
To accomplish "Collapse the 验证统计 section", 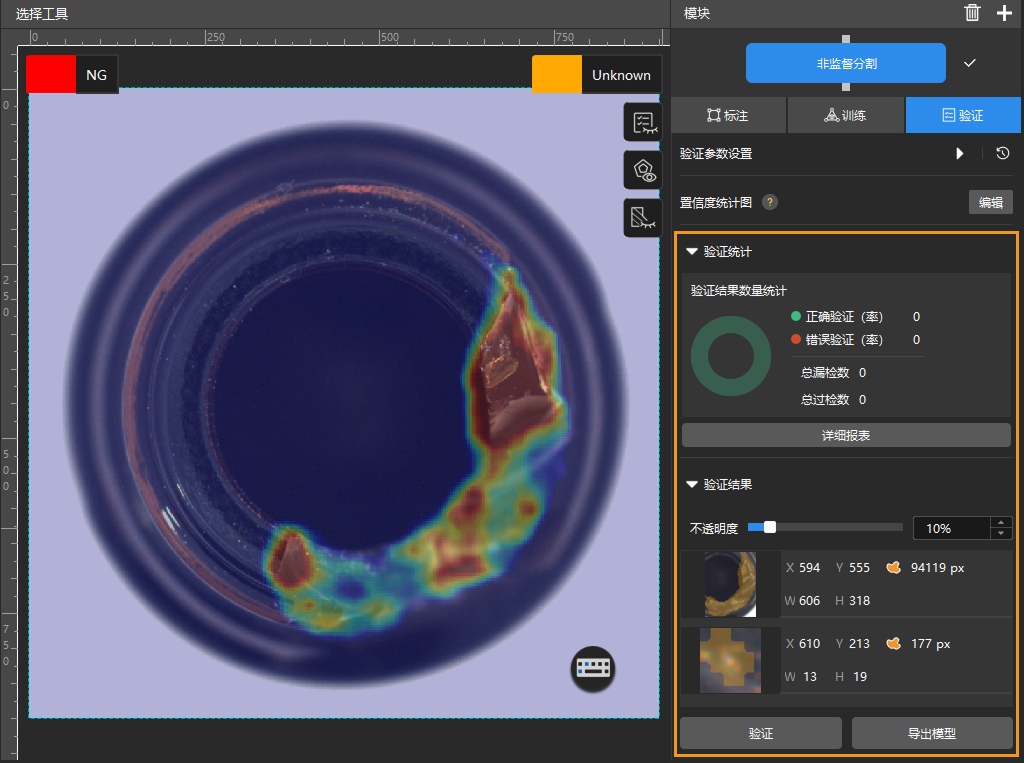I will click(692, 252).
